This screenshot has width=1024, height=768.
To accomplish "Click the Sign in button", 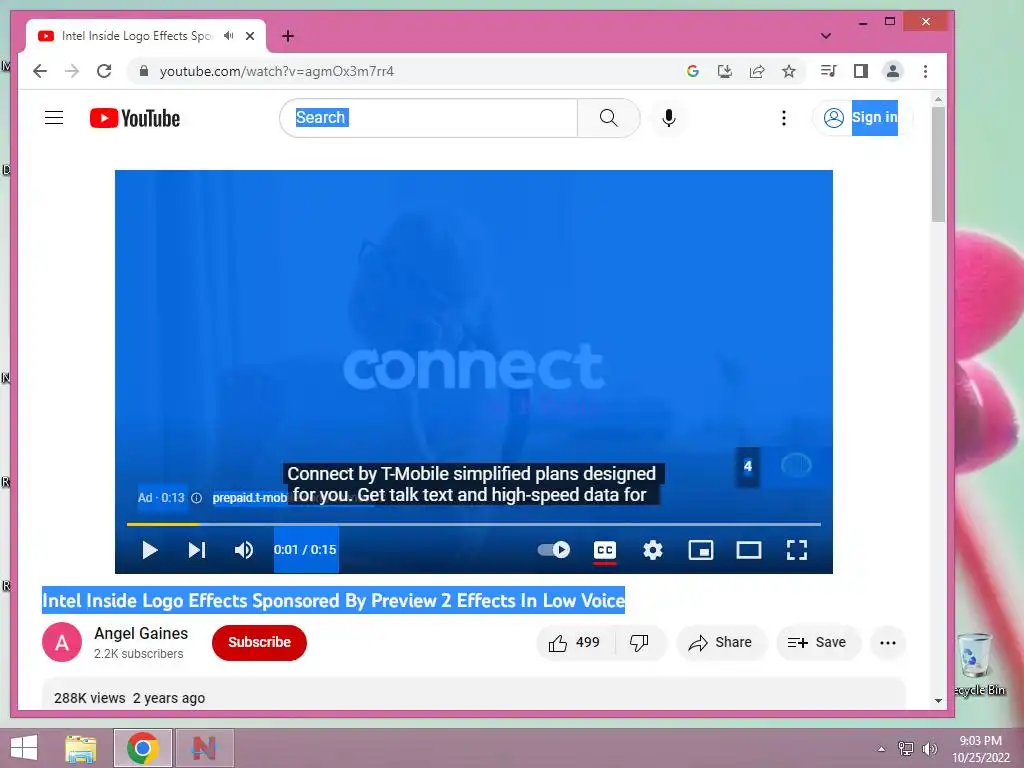I will click(863, 118).
